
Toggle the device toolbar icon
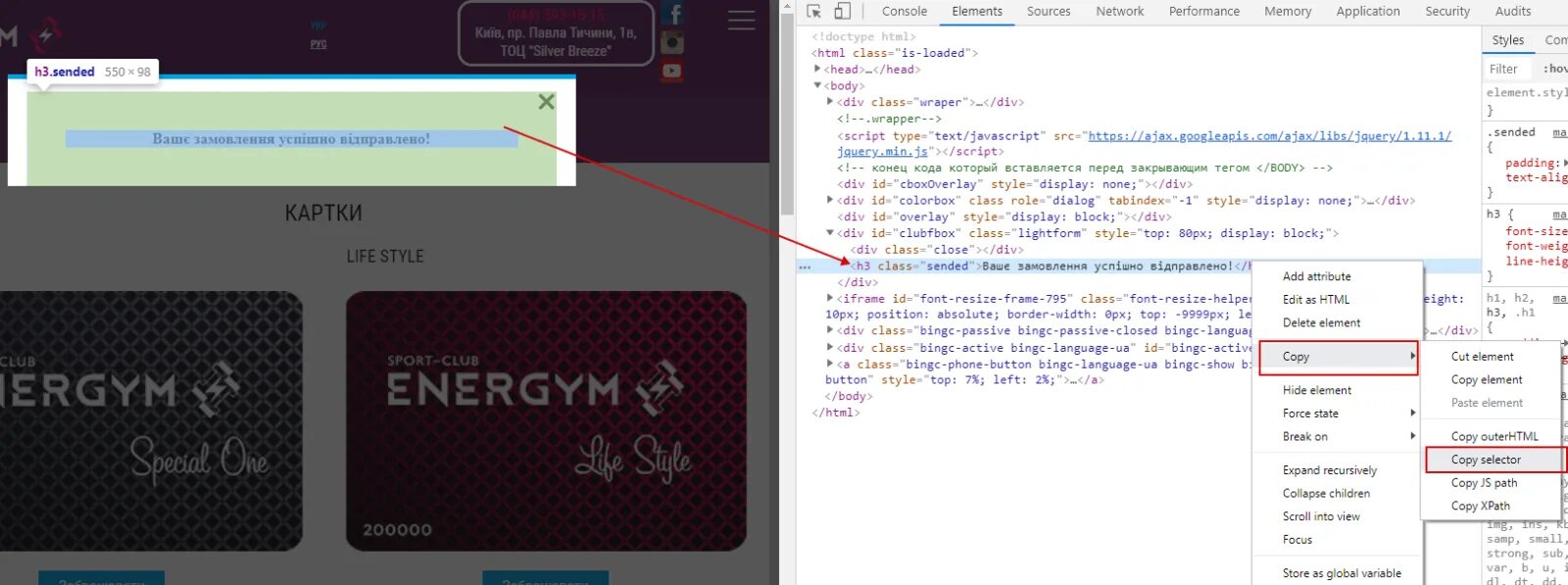842,11
